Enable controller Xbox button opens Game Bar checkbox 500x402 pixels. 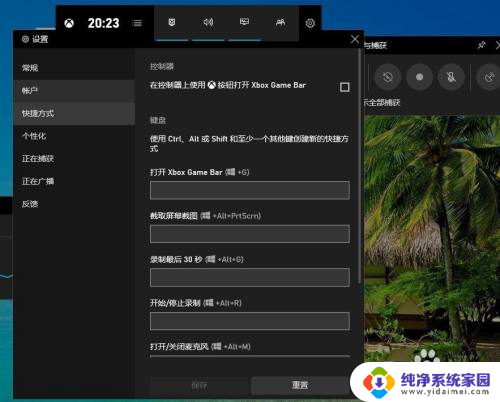[345, 87]
